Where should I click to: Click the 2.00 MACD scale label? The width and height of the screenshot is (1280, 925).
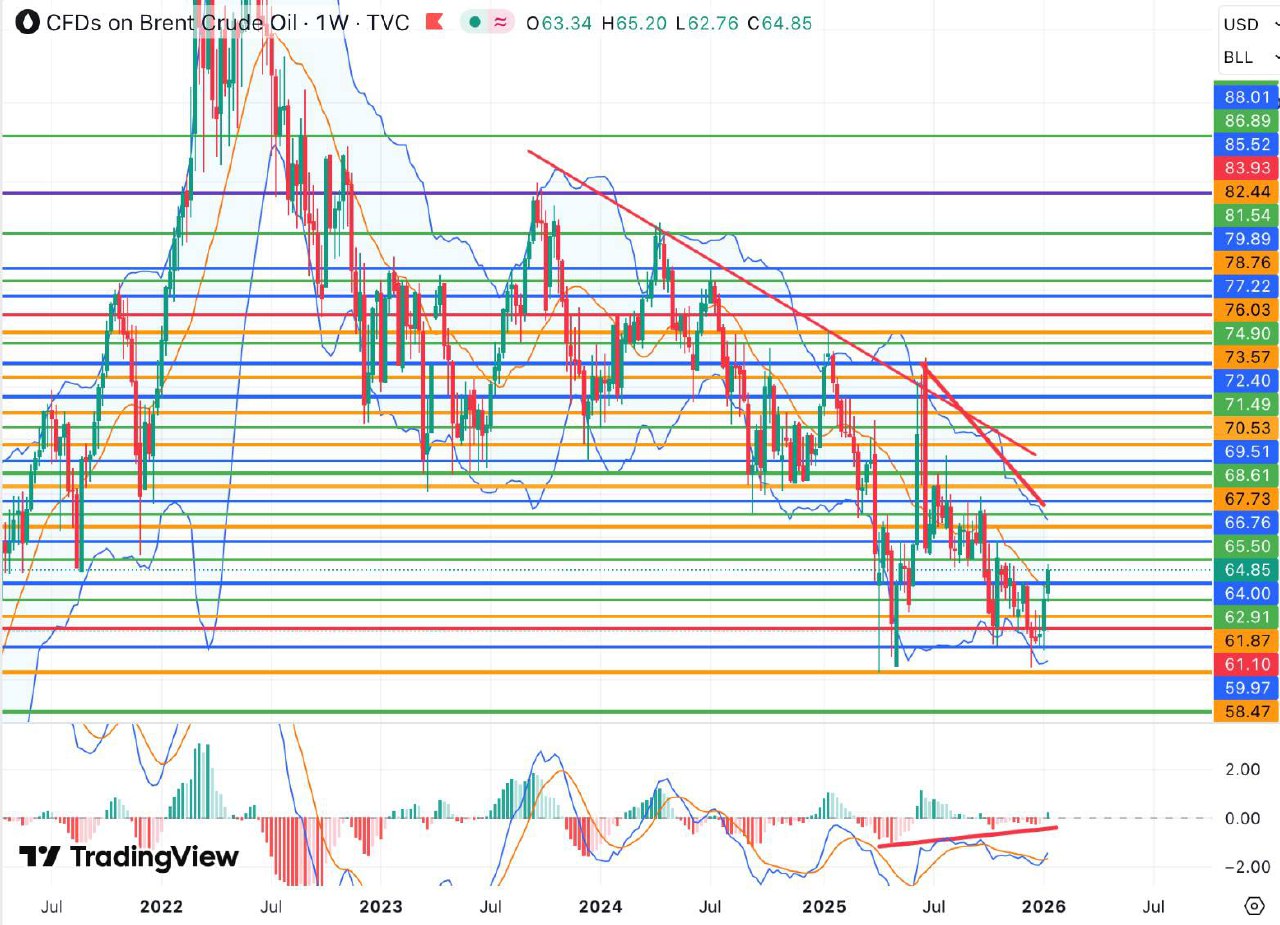(x=1241, y=769)
